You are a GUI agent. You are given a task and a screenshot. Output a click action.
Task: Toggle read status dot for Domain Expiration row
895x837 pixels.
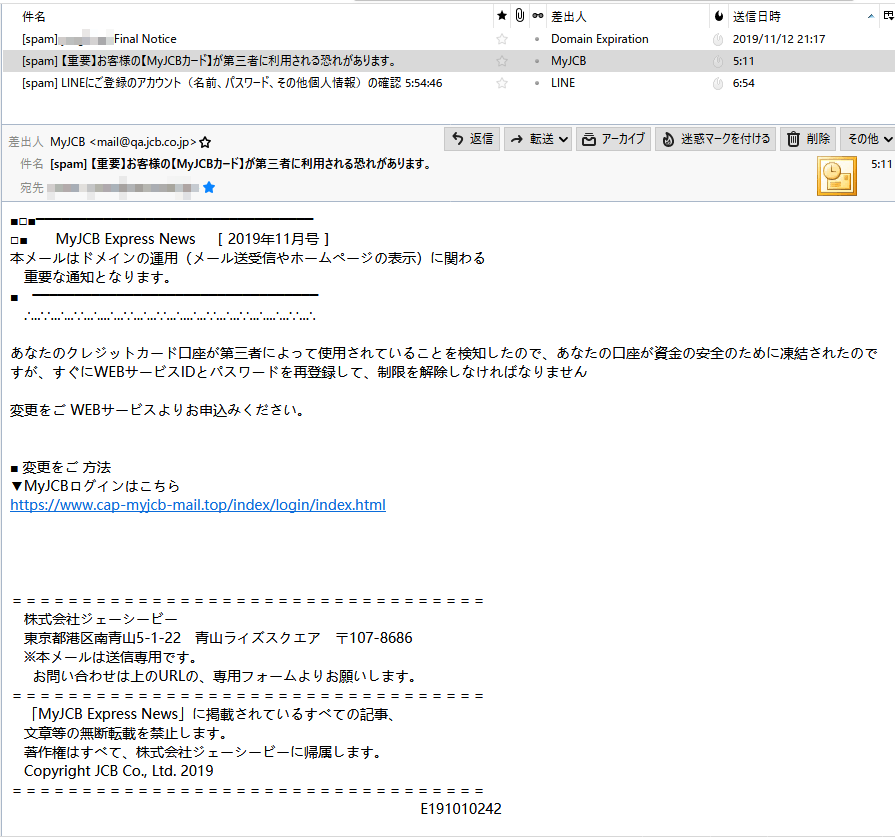pos(537,39)
